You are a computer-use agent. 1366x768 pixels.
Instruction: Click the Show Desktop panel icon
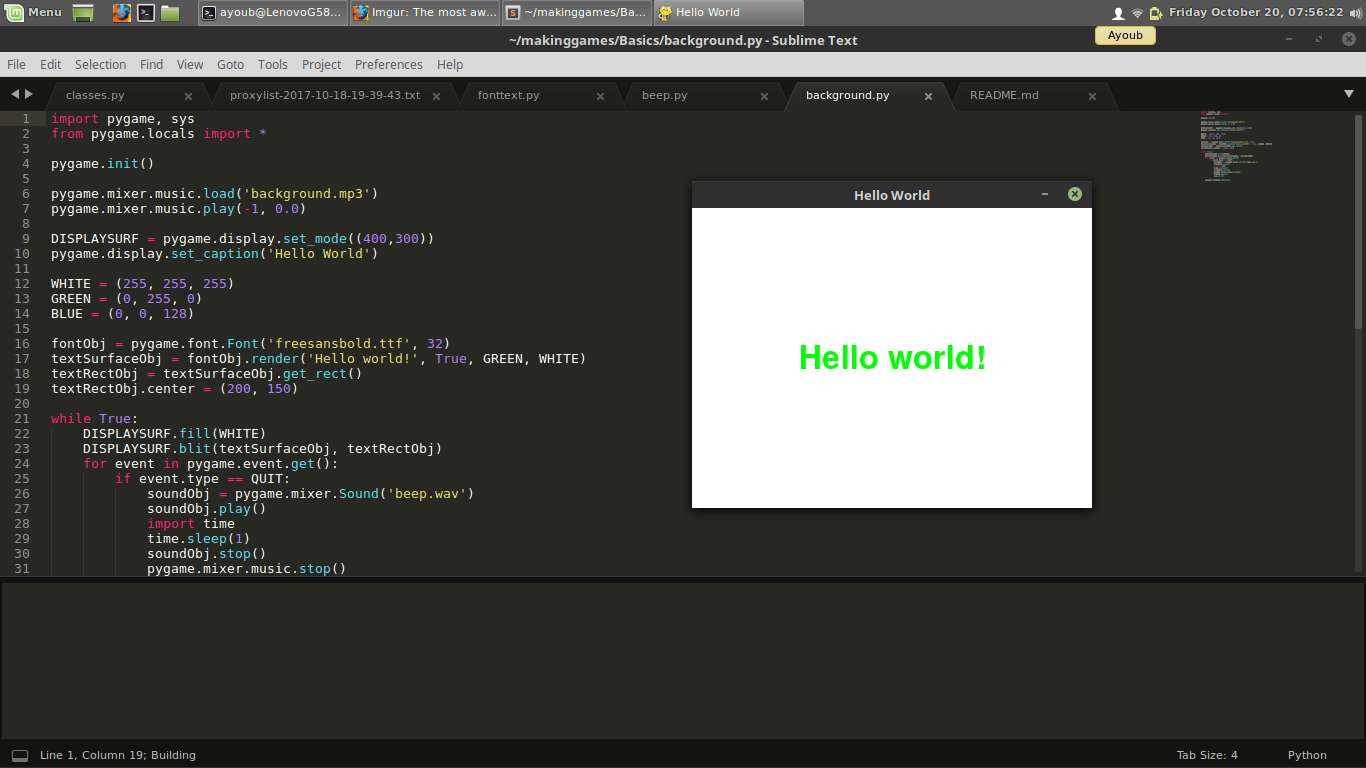click(84, 13)
